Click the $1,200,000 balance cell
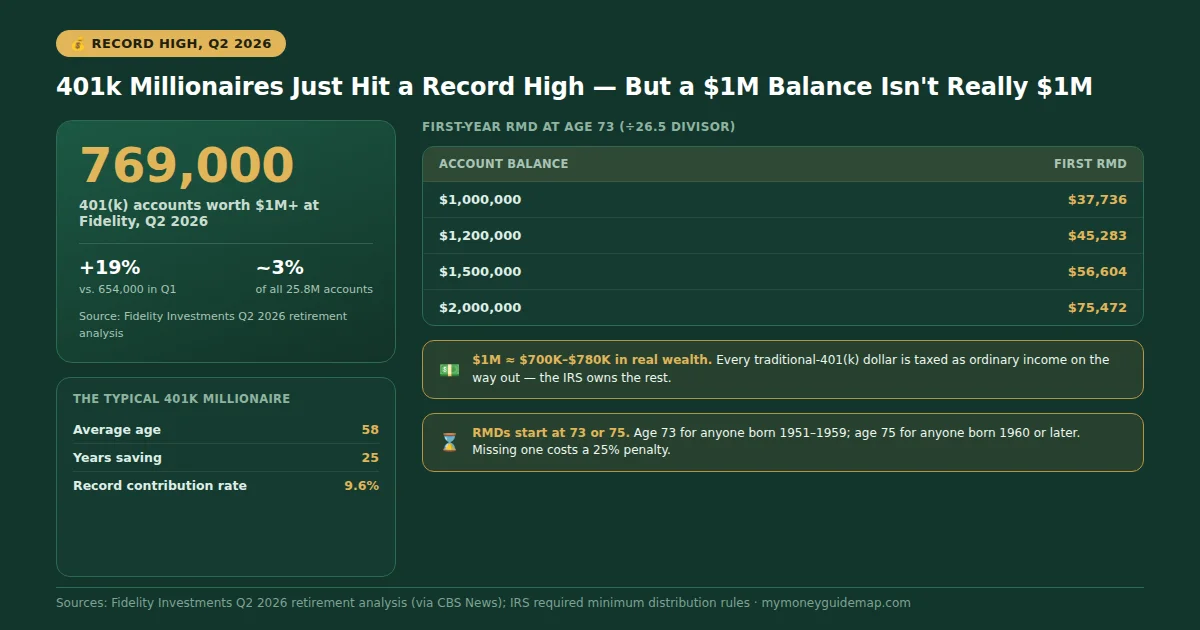Viewport: 1200px width, 630px height. [480, 236]
